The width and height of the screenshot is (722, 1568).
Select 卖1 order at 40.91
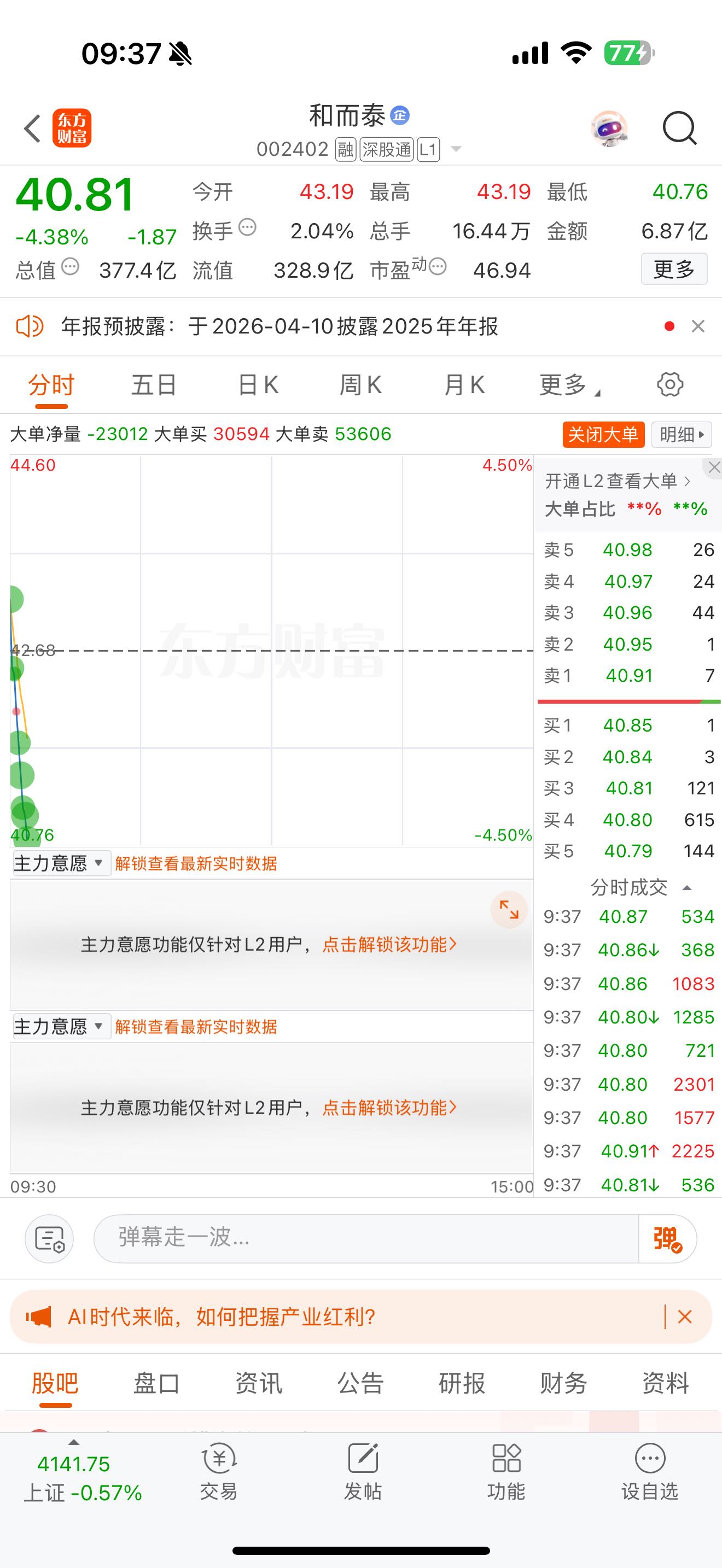pos(629,676)
